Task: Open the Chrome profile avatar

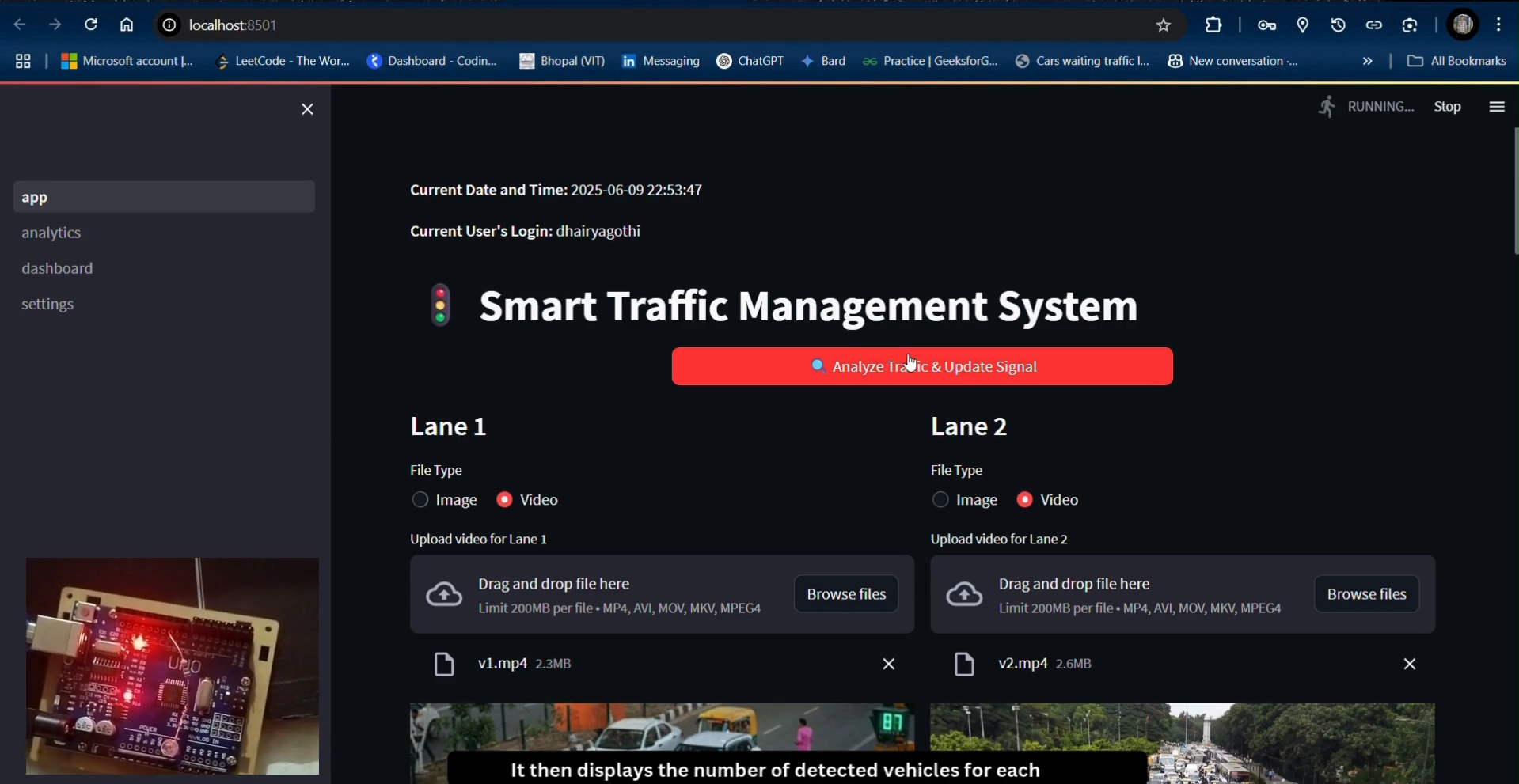Action: tap(1463, 25)
